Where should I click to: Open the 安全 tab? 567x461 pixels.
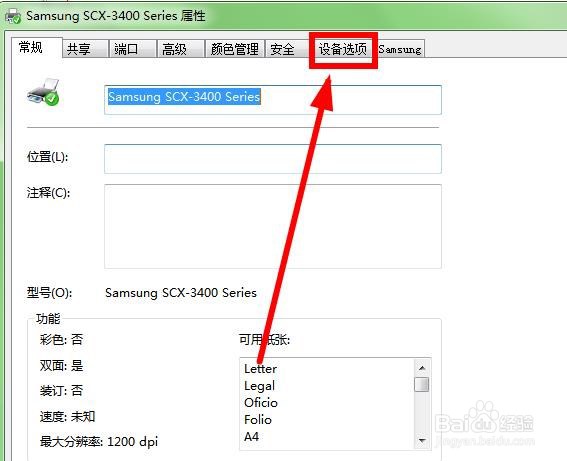point(287,49)
